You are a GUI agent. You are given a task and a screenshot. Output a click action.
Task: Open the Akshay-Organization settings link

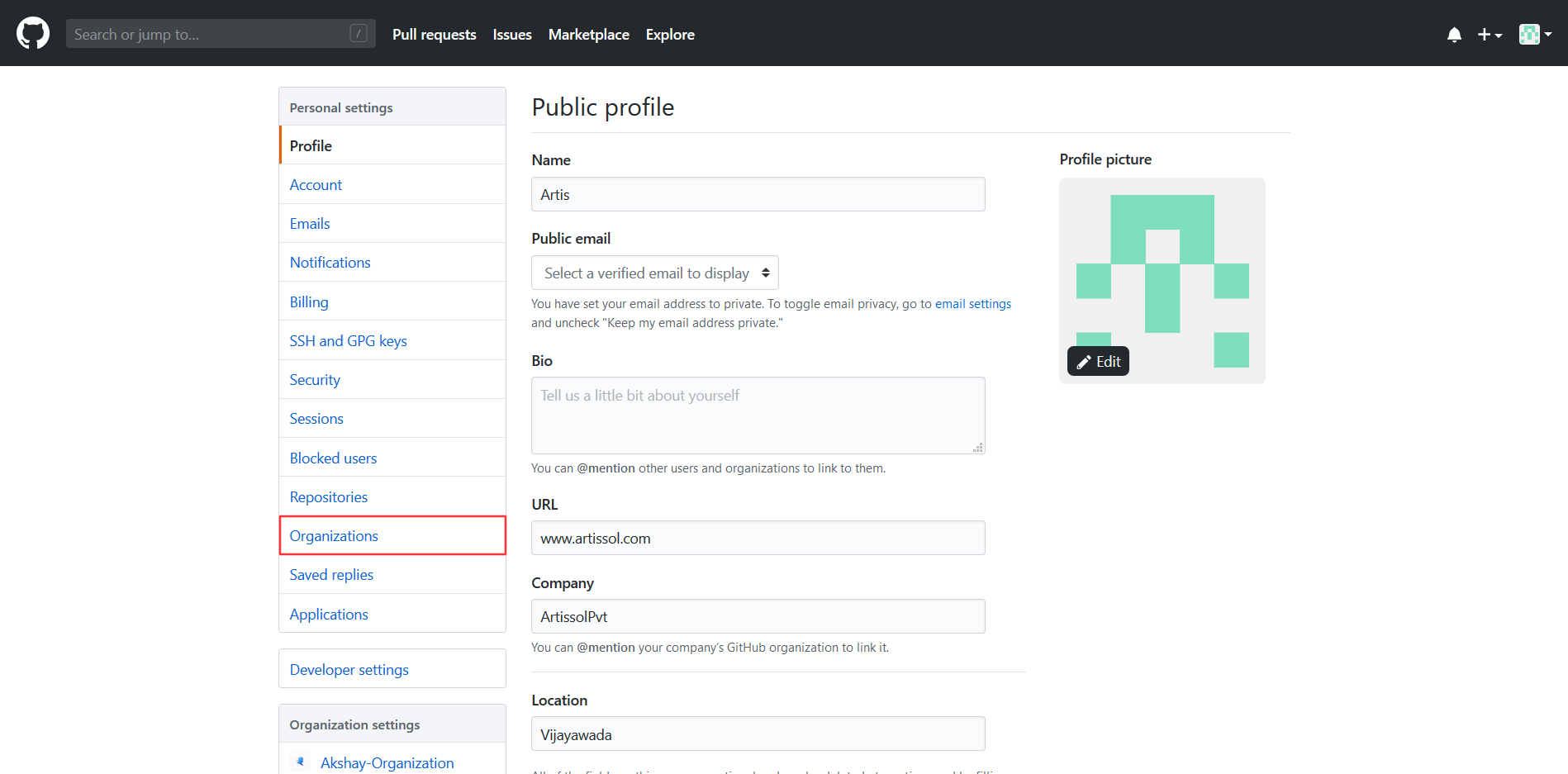(387, 762)
